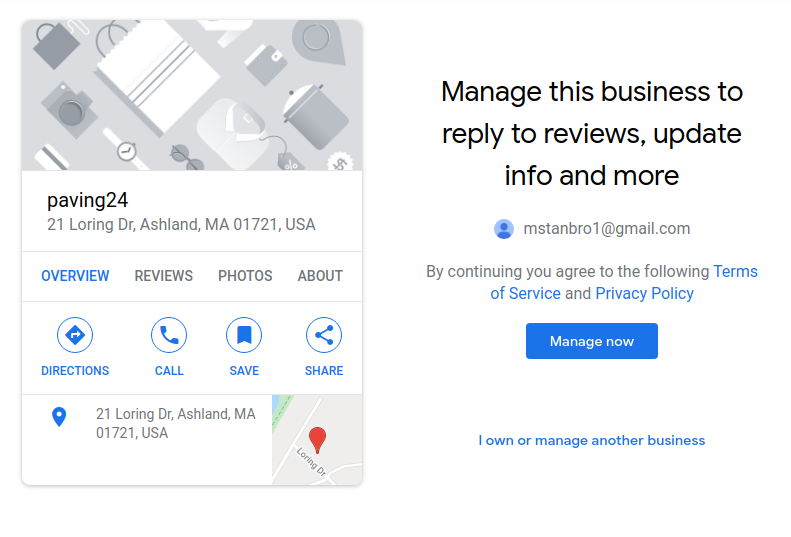Click the SAVE label
Viewport: 791px width, 537px height.
[244, 370]
